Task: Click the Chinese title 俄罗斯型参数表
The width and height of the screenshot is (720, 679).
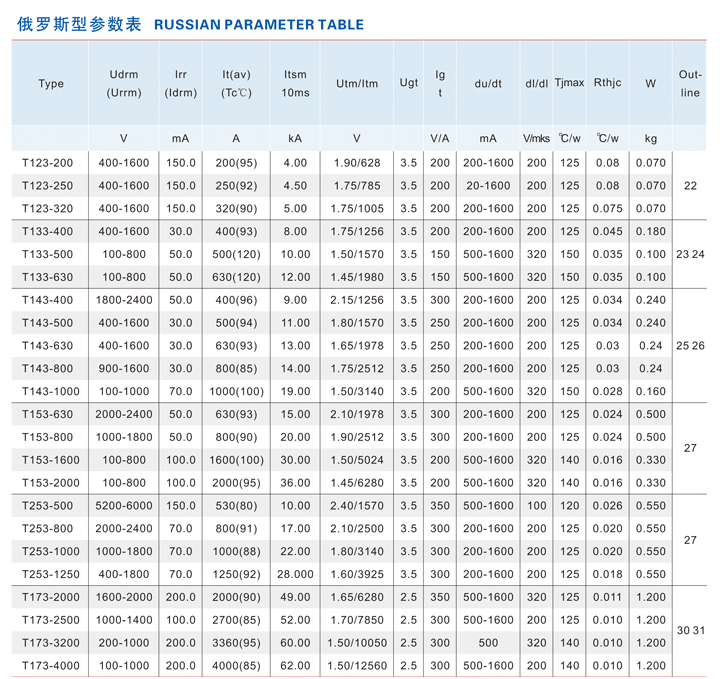Action: tap(79, 24)
